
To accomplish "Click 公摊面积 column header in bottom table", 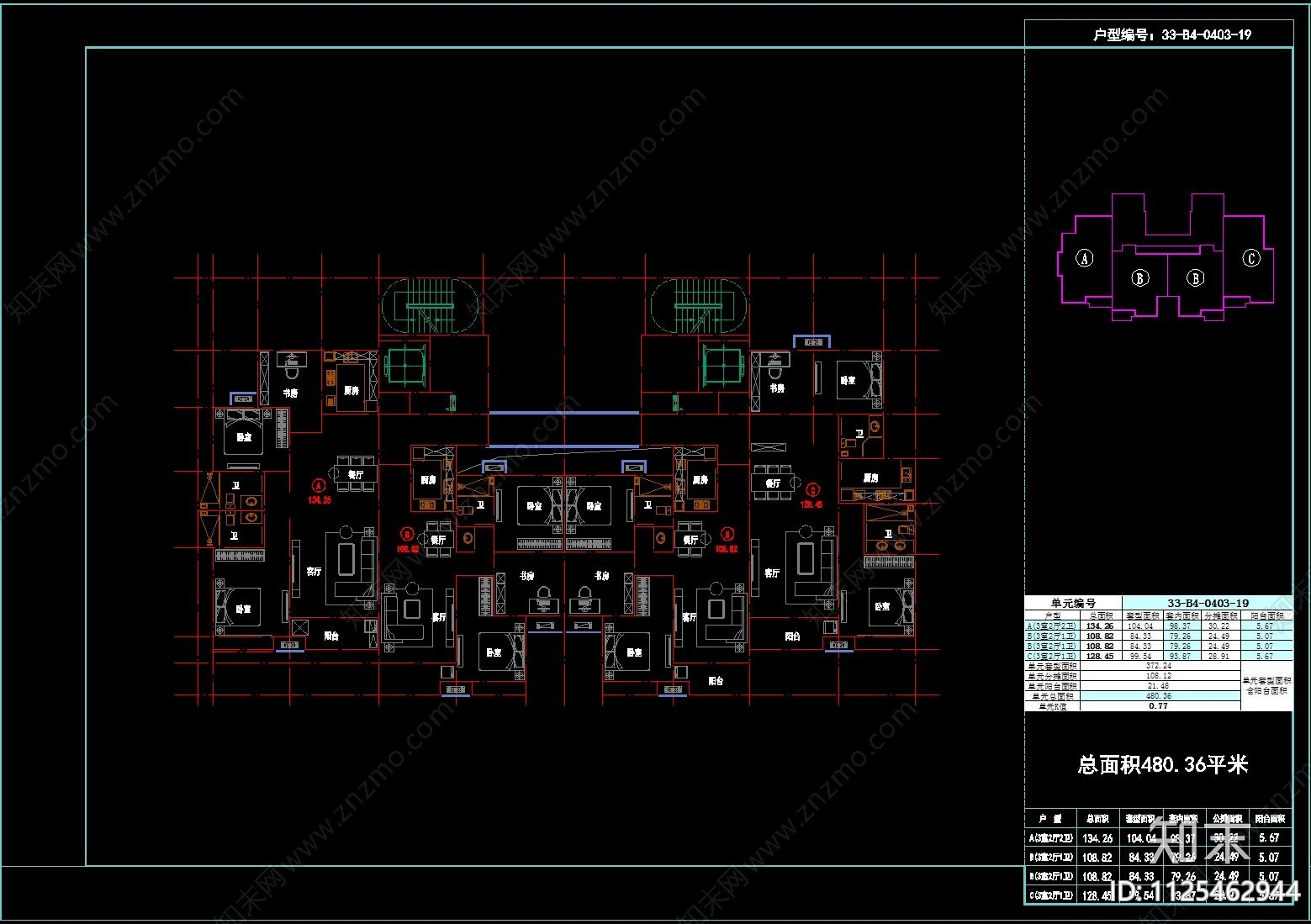I will click(x=1226, y=818).
